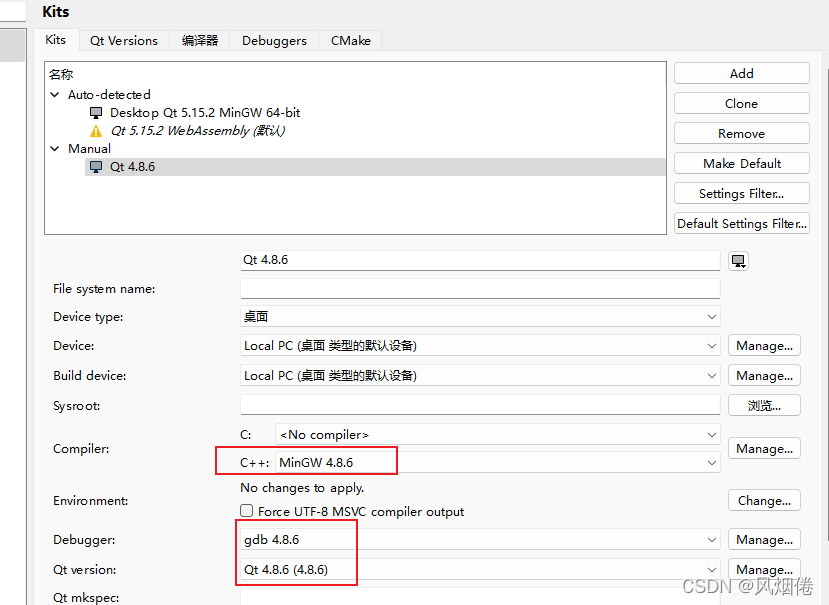The height and width of the screenshot is (605, 829).
Task: Click the Environment Change button
Action: point(764,500)
